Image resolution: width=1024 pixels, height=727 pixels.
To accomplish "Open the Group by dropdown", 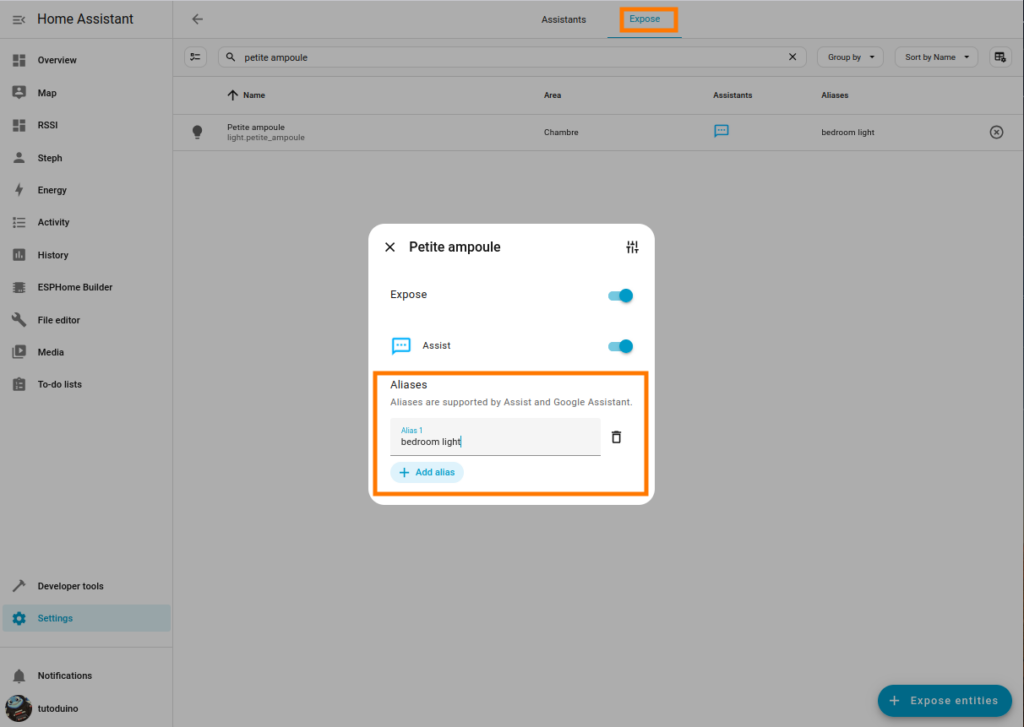I will pyautogui.click(x=849, y=57).
